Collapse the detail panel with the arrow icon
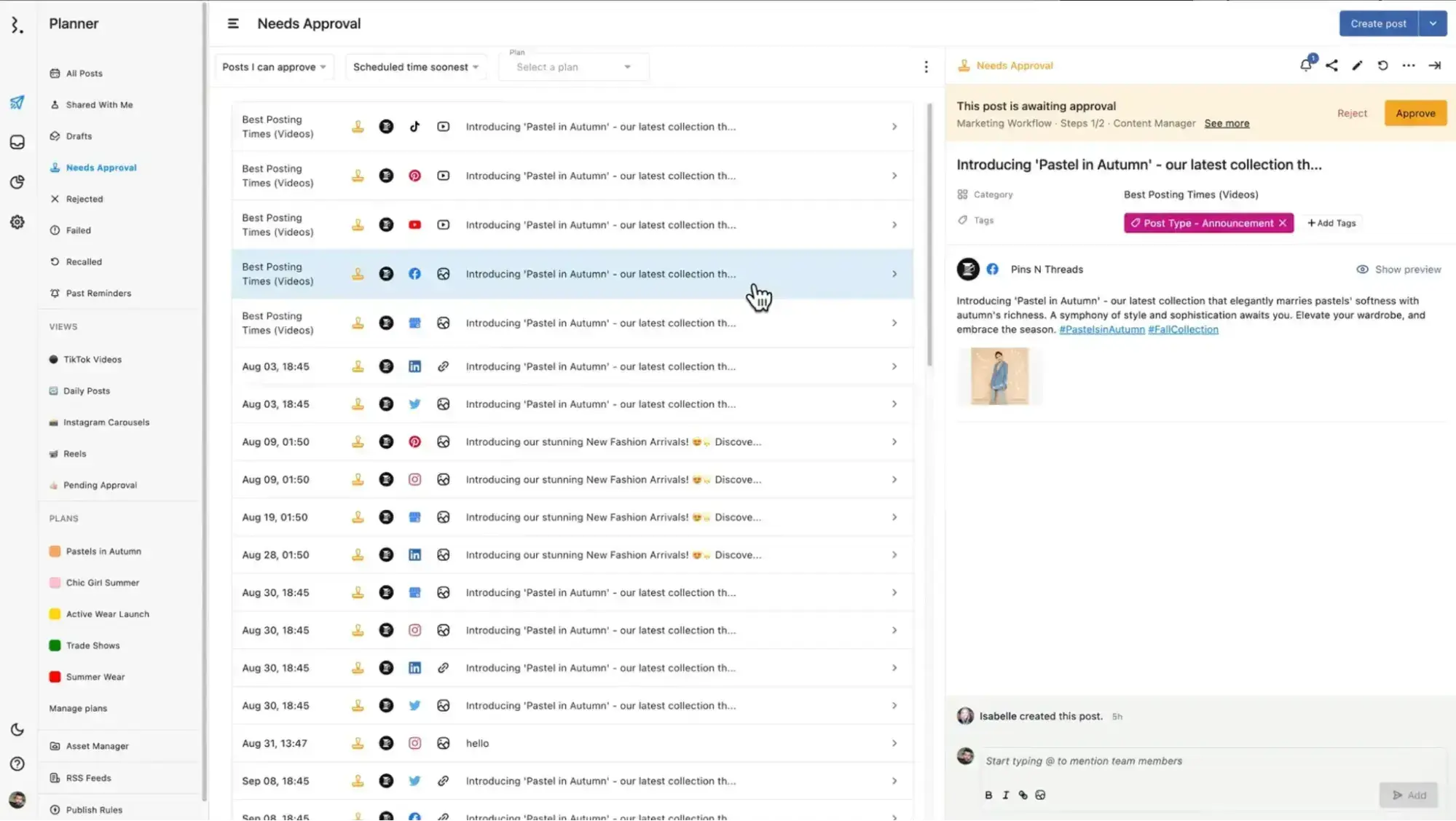Screen dimensions: 1456x821 tap(1433, 66)
